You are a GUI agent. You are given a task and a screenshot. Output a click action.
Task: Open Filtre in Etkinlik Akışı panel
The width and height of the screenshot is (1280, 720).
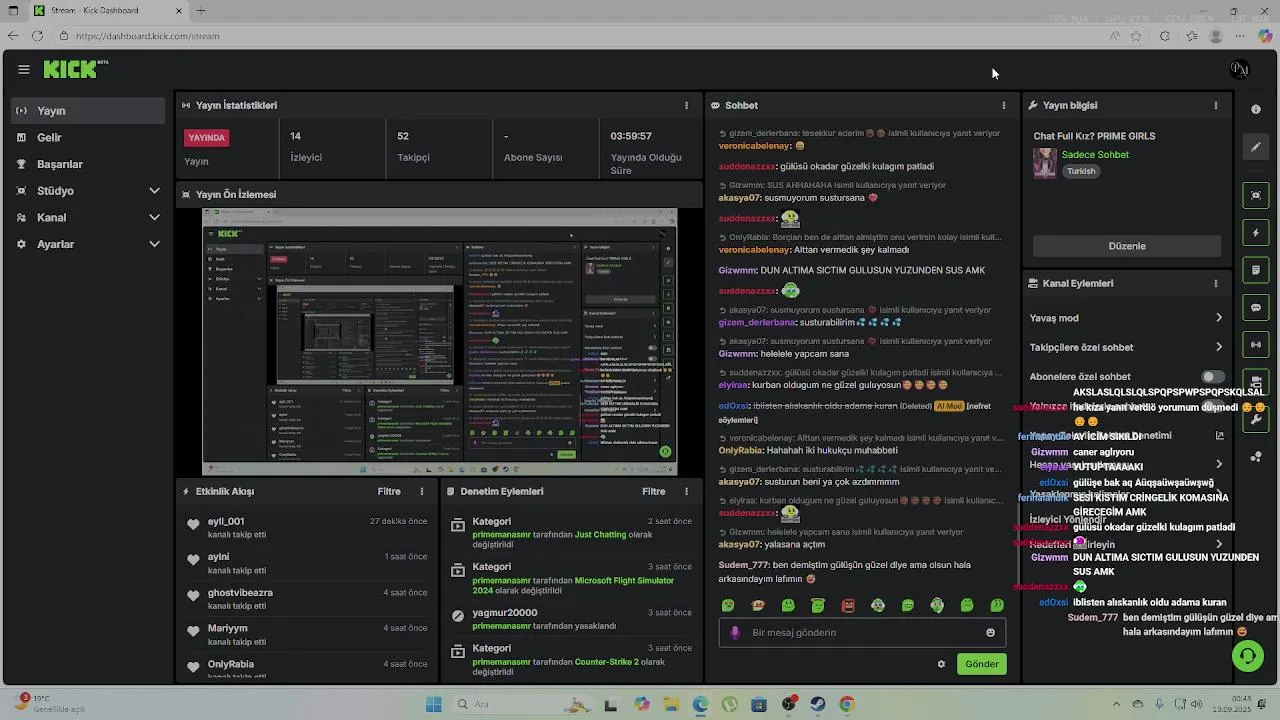point(389,491)
